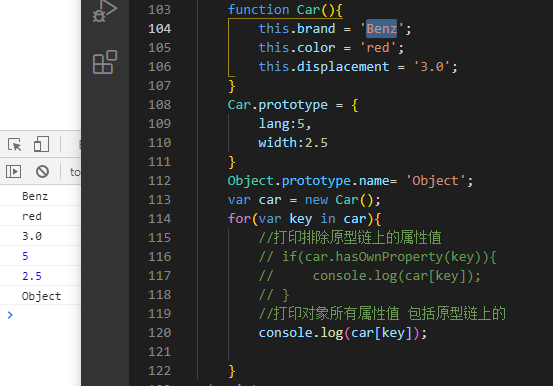
Task: Click 'console.log(car[key]);' on line 120
Action: (343, 333)
